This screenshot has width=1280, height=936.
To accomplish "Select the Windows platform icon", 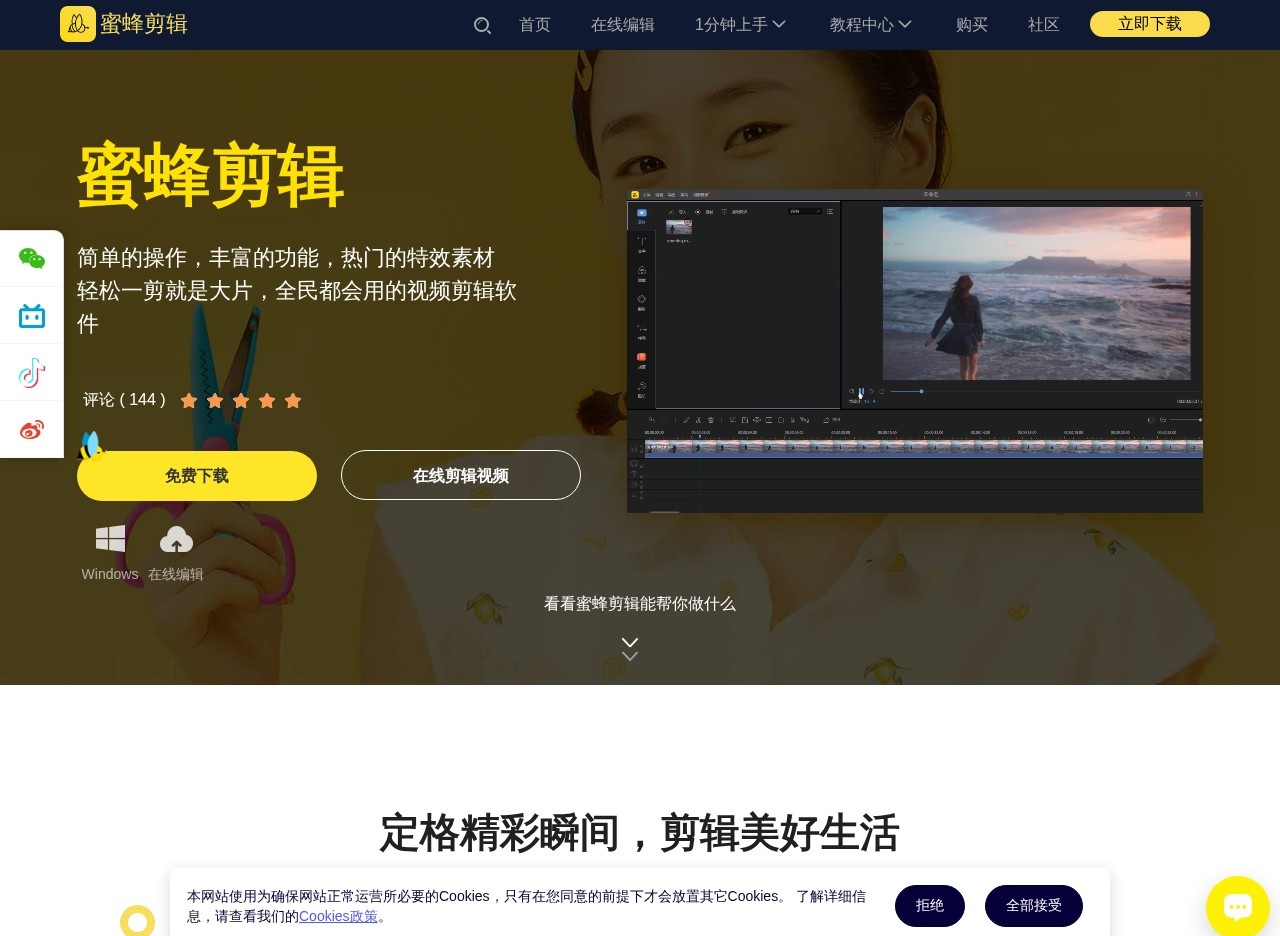I will tap(110, 539).
